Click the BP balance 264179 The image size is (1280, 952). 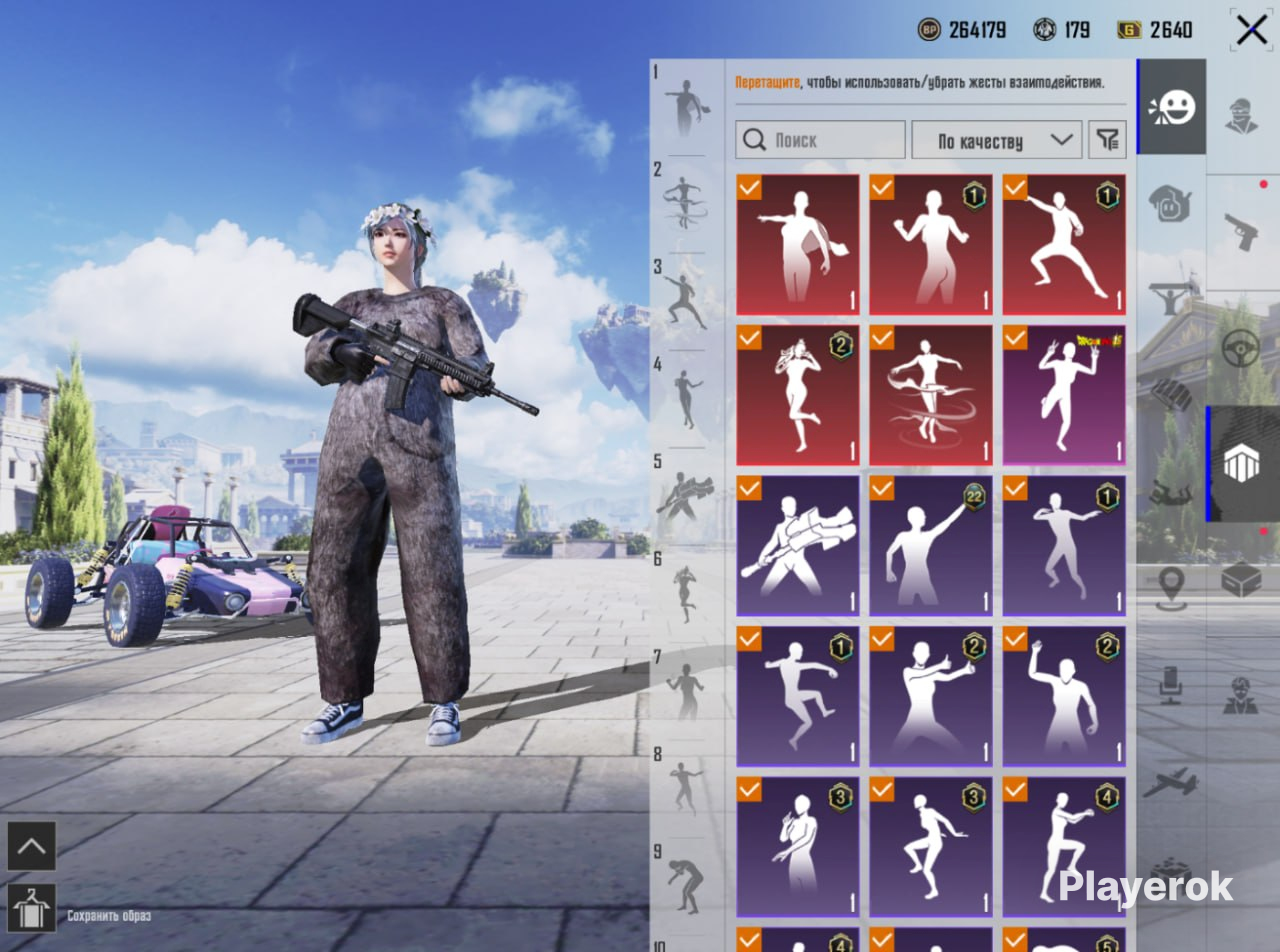(x=978, y=30)
